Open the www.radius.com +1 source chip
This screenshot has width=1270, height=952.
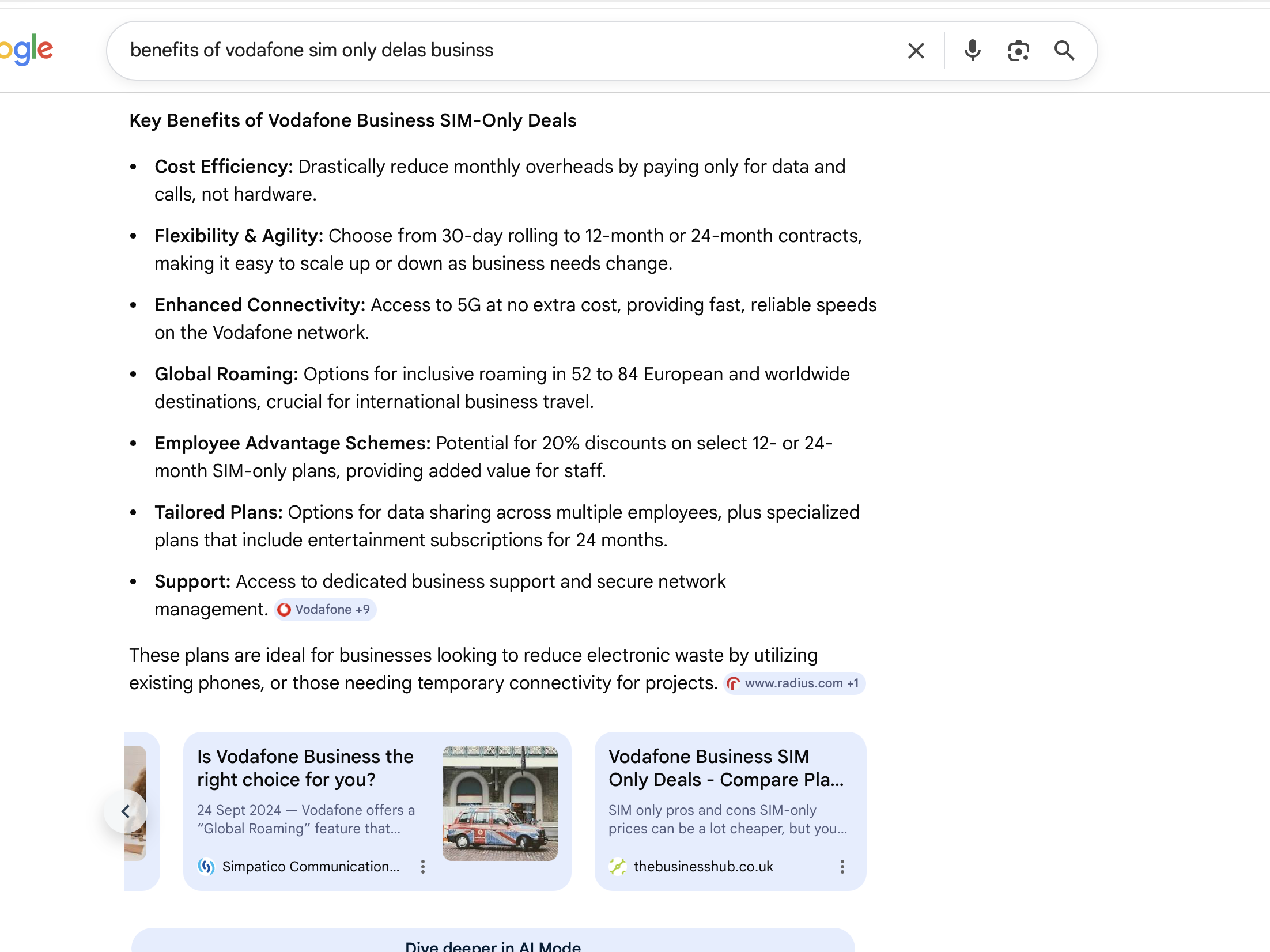(x=794, y=683)
